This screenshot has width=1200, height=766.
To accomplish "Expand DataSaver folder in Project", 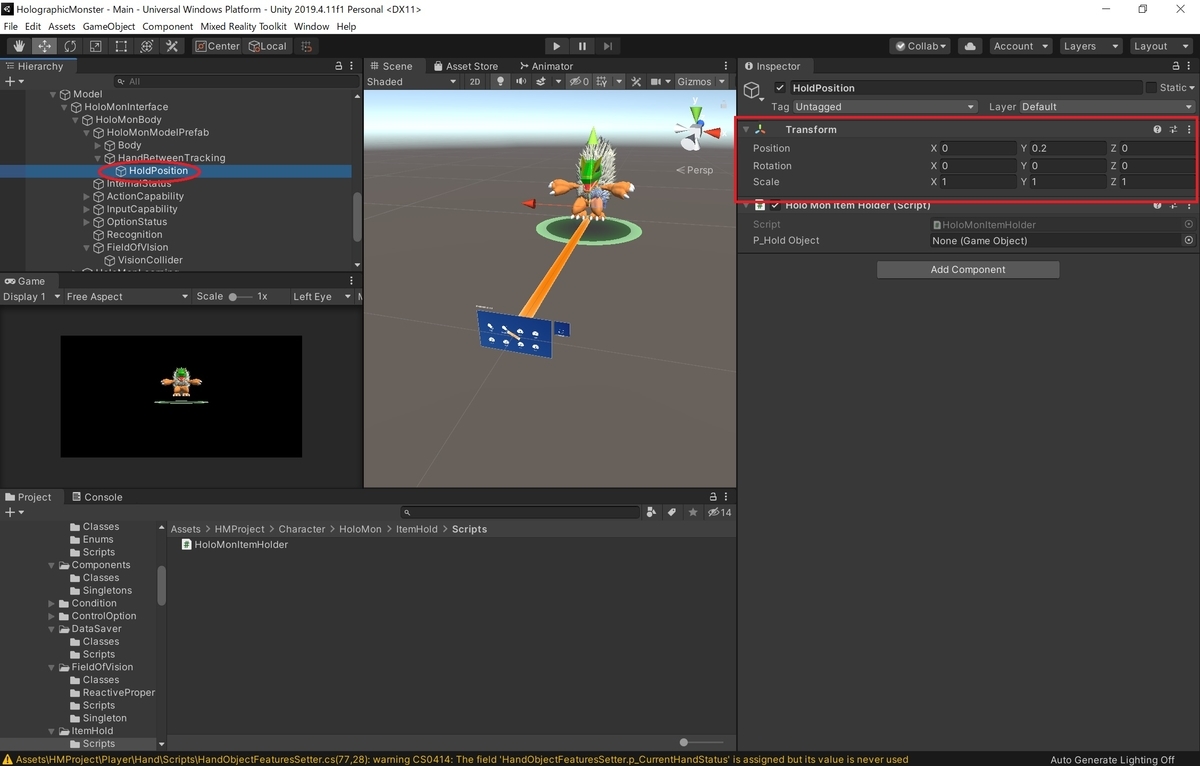I will [x=51, y=629].
